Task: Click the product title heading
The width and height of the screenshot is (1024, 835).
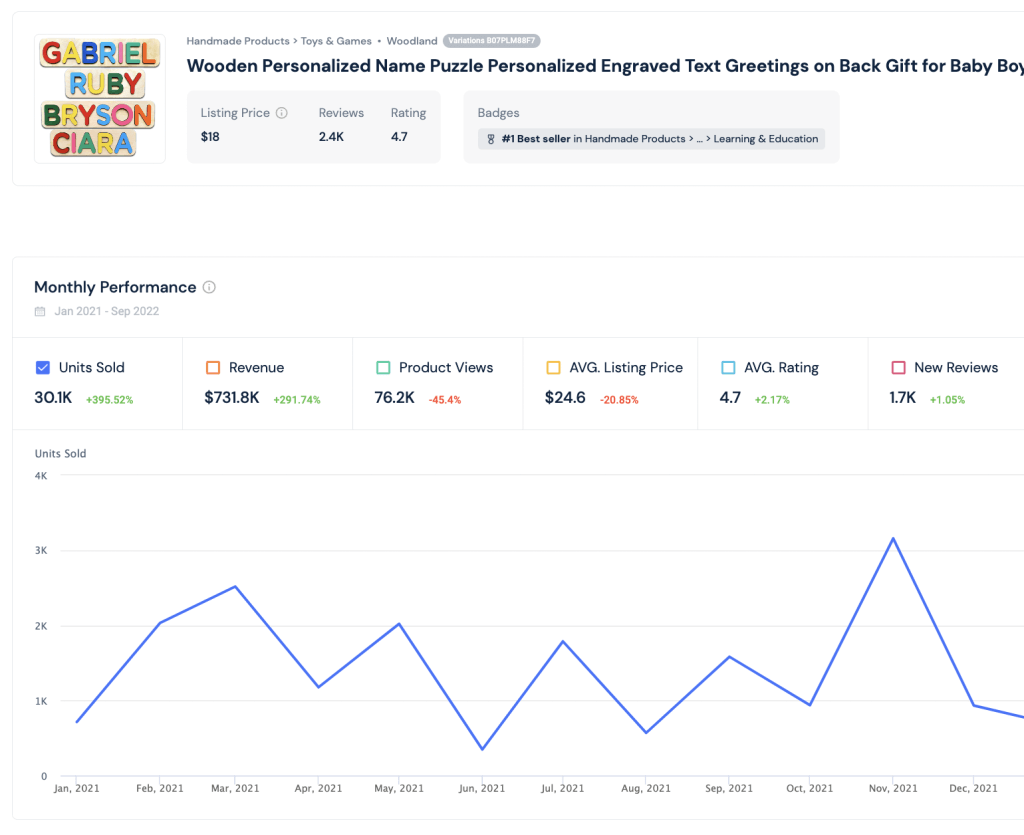Action: pos(605,66)
